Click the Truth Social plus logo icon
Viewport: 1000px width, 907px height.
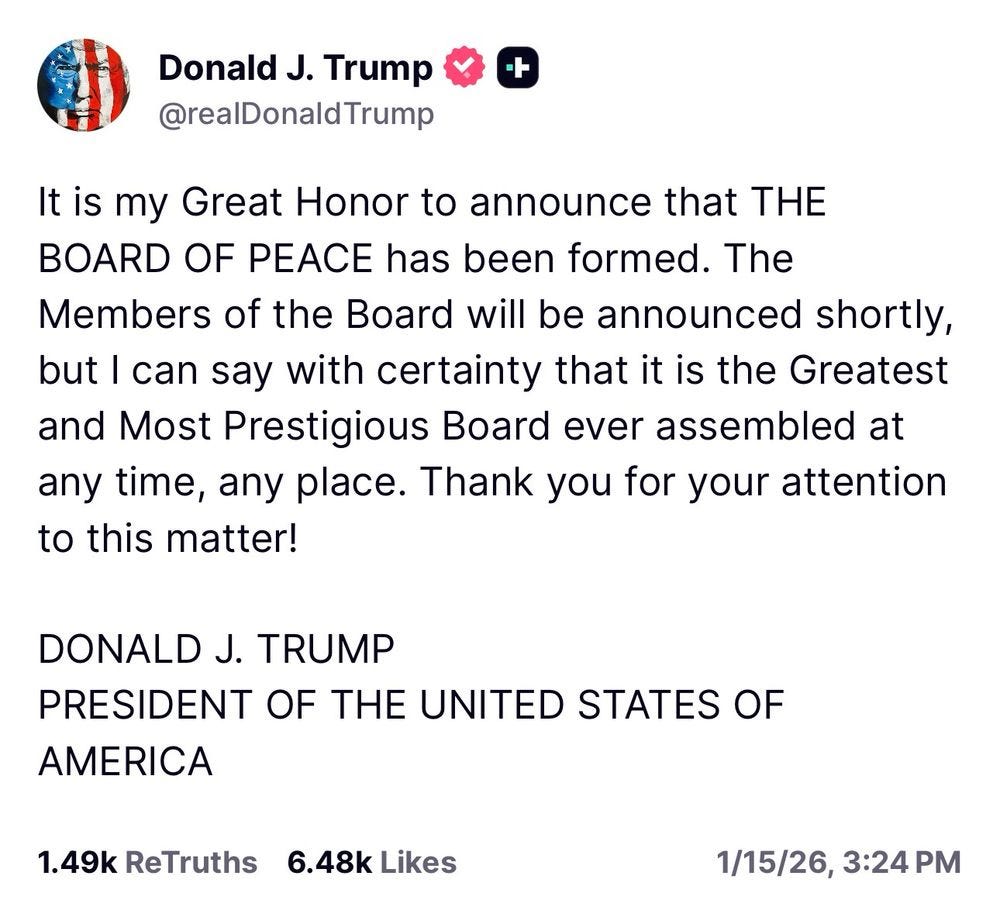pyautogui.click(x=516, y=68)
